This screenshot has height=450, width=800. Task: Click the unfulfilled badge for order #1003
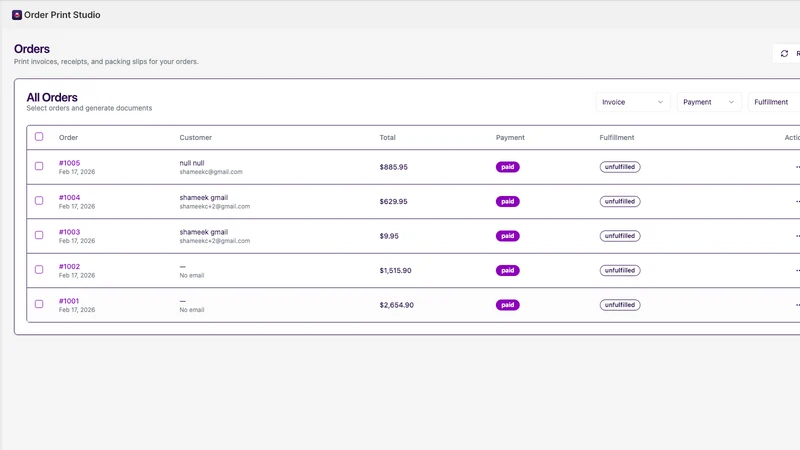(620, 236)
